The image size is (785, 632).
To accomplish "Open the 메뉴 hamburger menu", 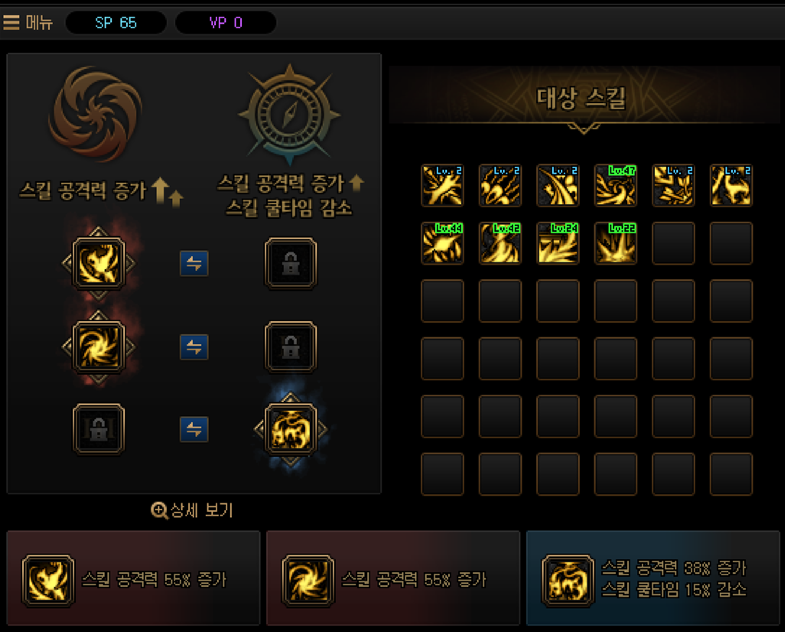I will (28, 23).
